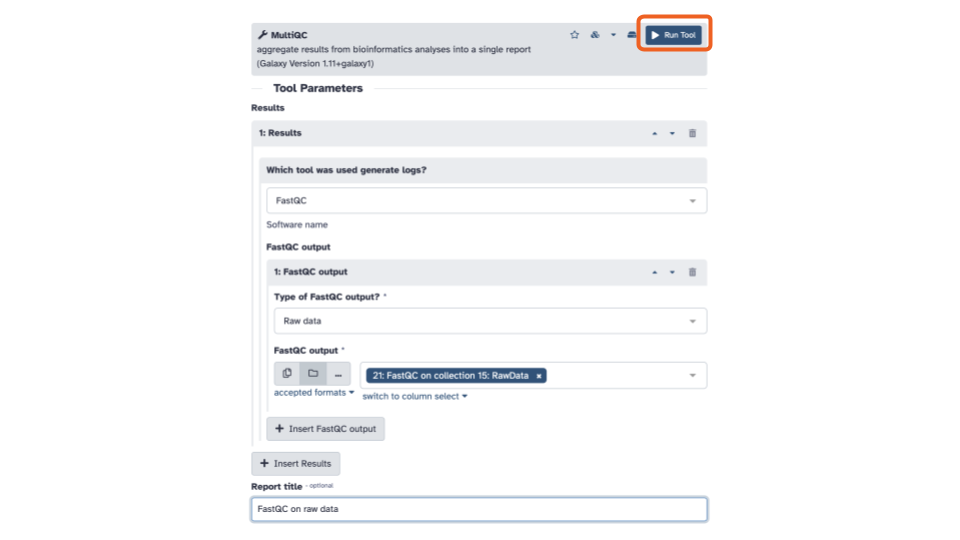Viewport: 960px width, 540px height.
Task: Click switch to column select
Action: pyautogui.click(x=414, y=397)
